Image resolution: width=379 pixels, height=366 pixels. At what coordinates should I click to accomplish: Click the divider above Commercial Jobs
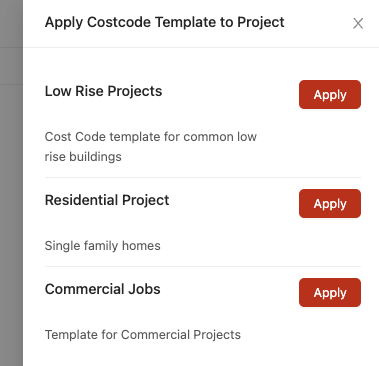[x=203, y=266]
